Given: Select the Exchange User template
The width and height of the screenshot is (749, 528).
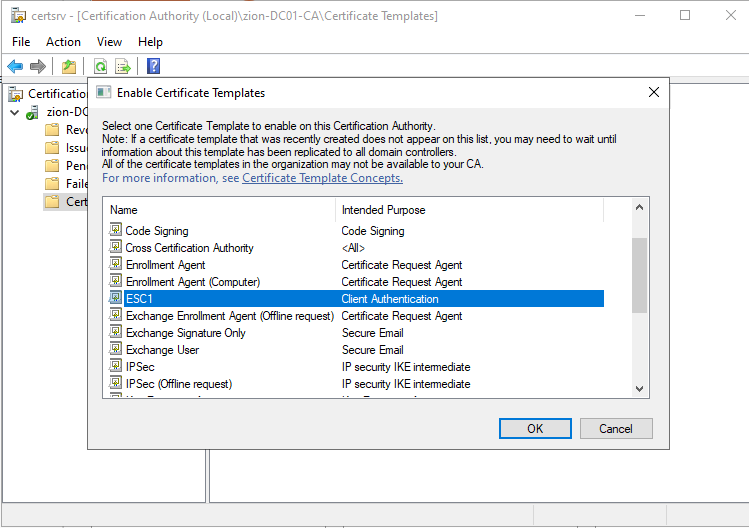Looking at the screenshot, I should tap(162, 350).
